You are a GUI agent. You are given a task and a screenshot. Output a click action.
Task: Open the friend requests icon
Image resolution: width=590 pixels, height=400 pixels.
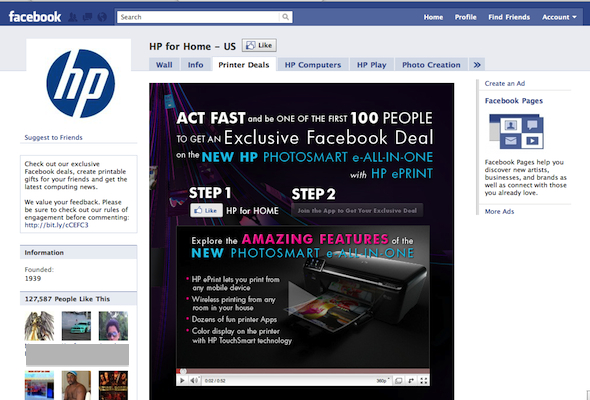73,17
